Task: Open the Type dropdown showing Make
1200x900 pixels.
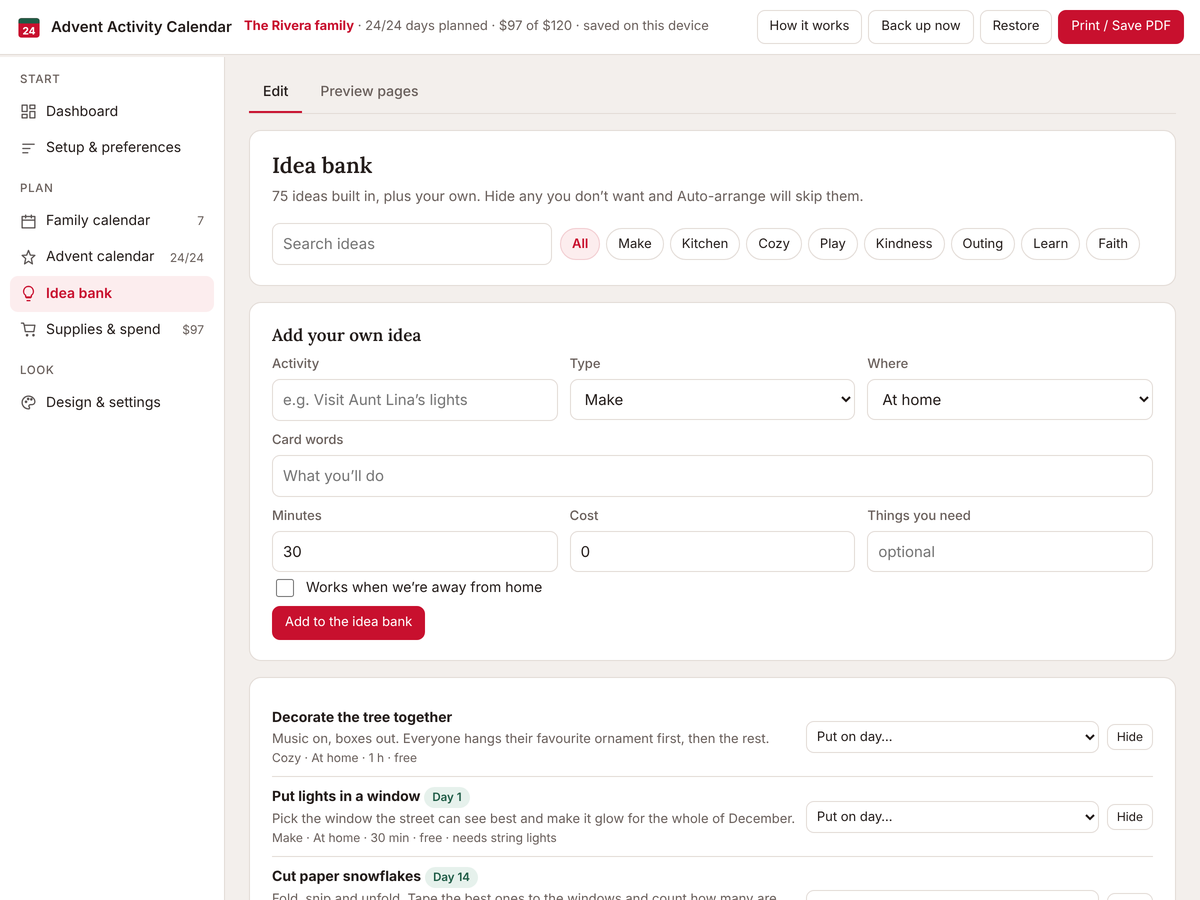Action: [x=712, y=400]
